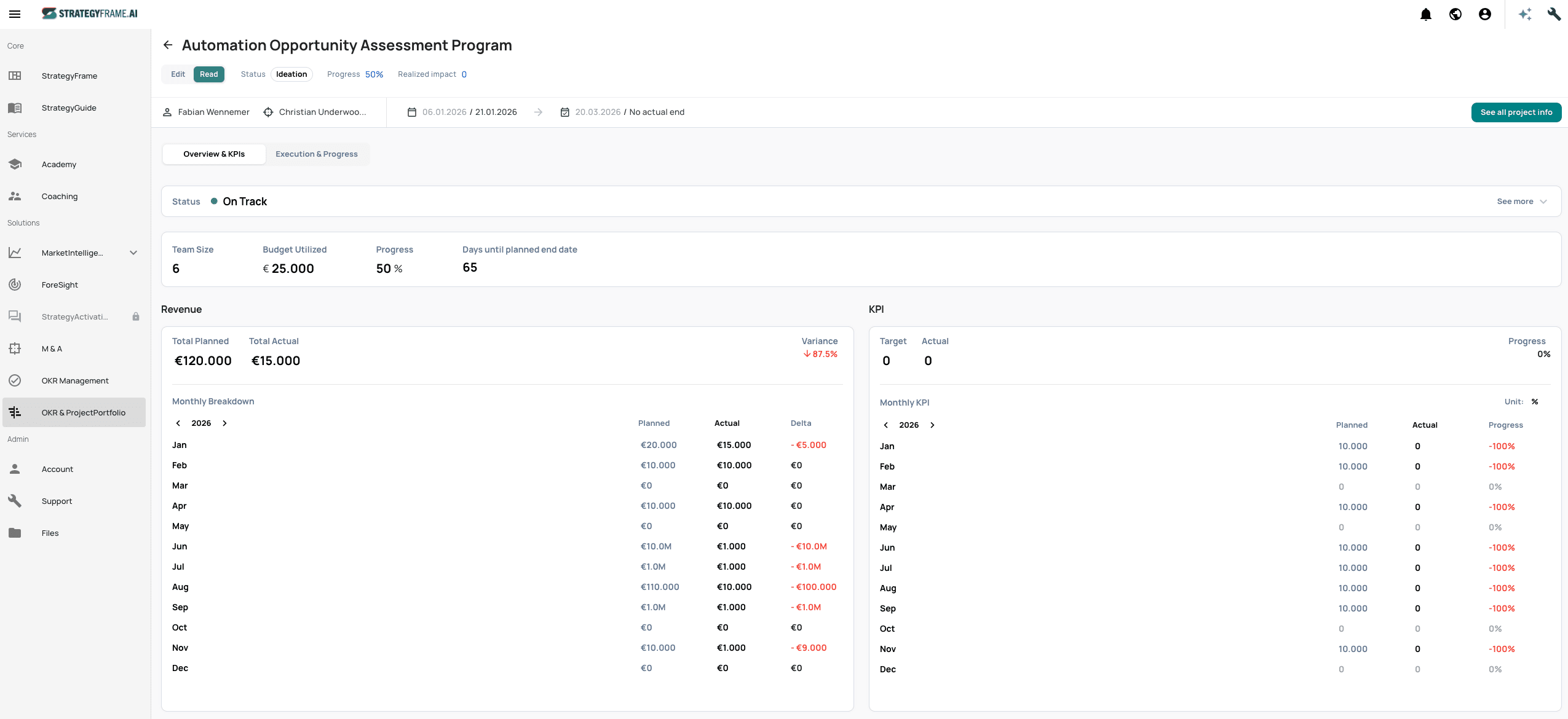Open ForeSight from the sidebar
The width and height of the screenshot is (1568, 719).
[x=60, y=285]
